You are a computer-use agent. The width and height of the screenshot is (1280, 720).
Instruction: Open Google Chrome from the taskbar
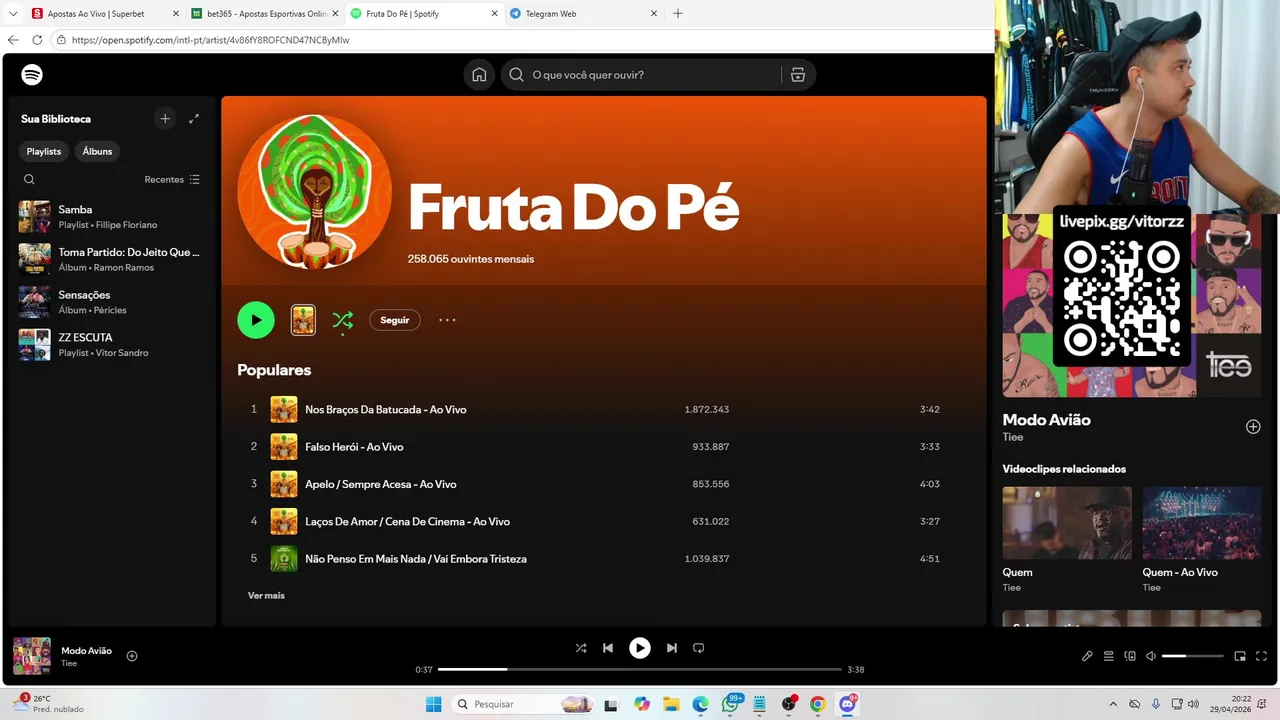pyautogui.click(x=818, y=704)
